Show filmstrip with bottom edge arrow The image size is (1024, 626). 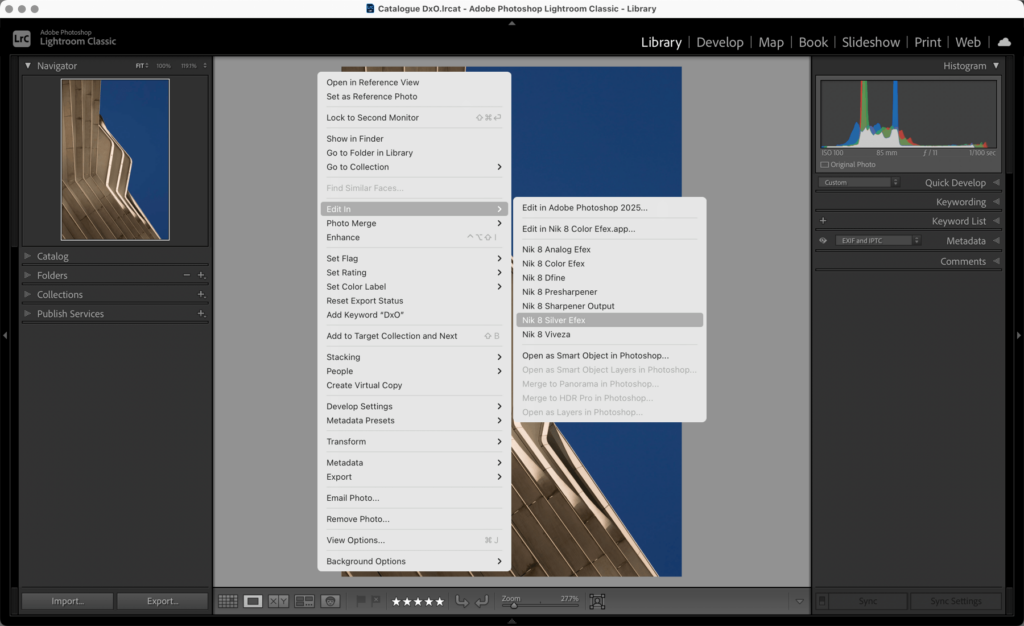tap(512, 621)
